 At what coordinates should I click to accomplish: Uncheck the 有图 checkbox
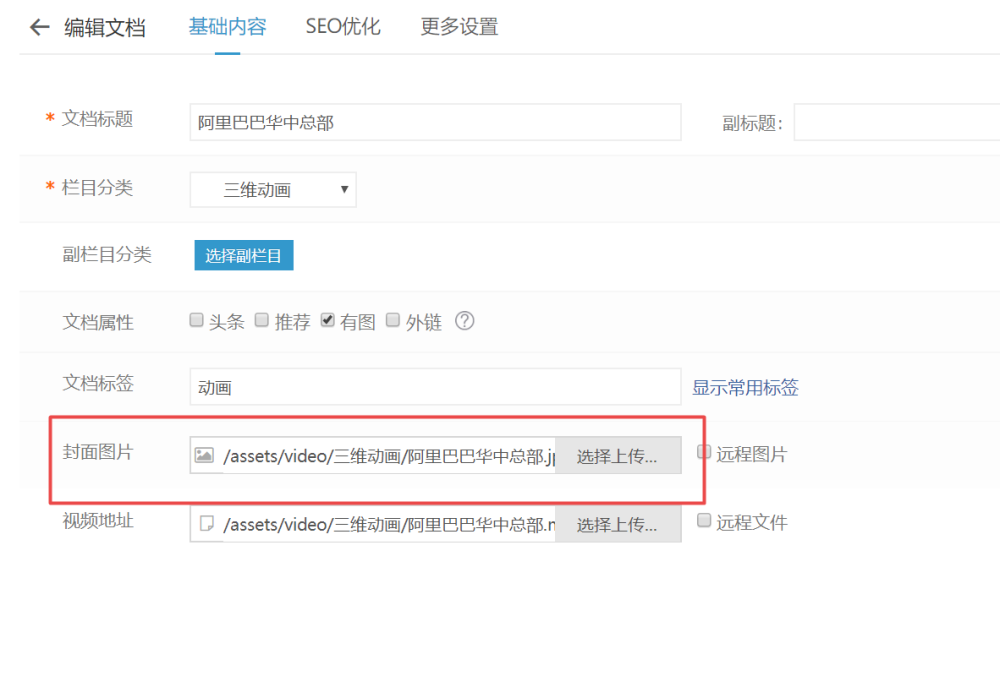327,320
